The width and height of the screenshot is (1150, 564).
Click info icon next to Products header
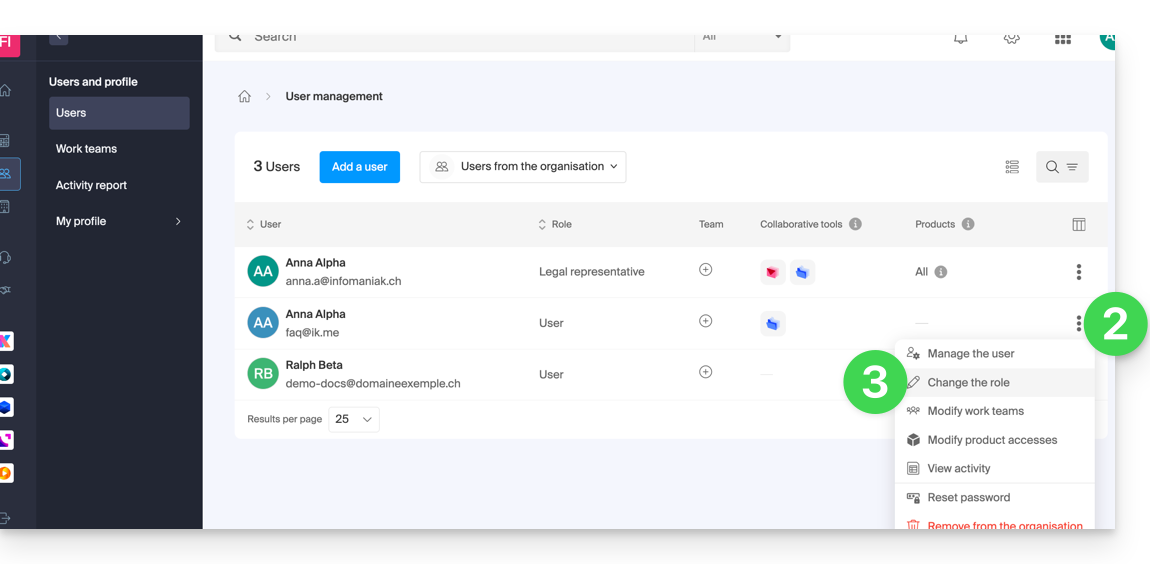click(x=968, y=224)
